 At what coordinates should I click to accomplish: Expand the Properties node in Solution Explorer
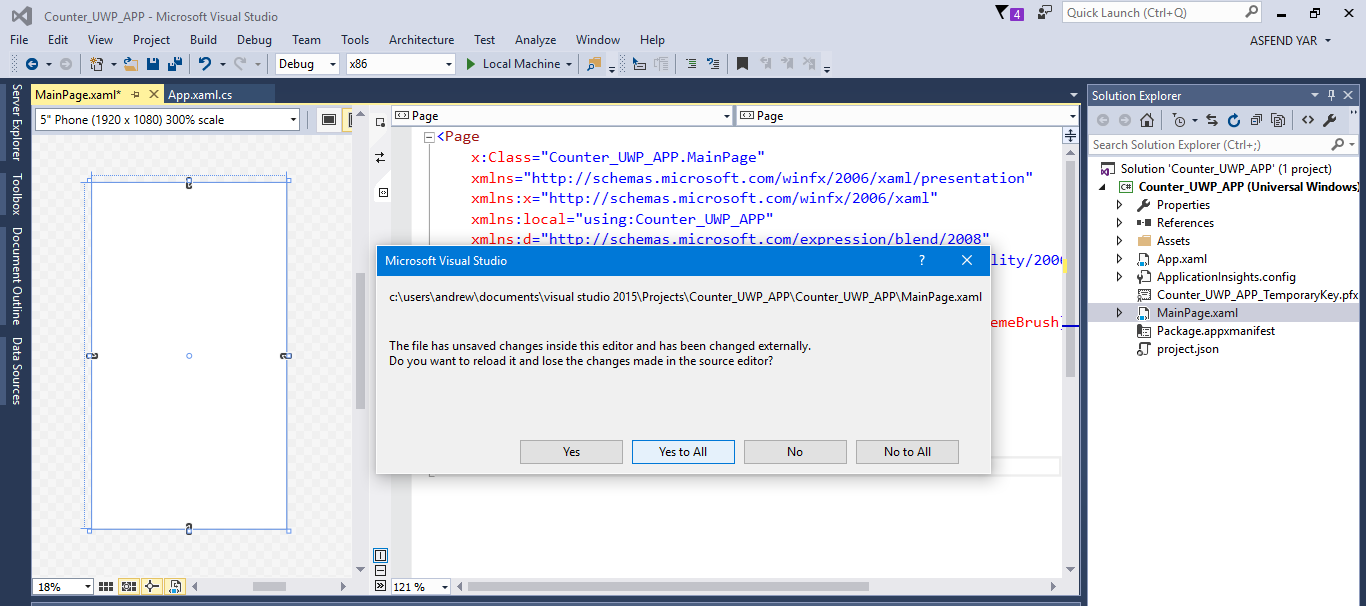tap(1120, 205)
